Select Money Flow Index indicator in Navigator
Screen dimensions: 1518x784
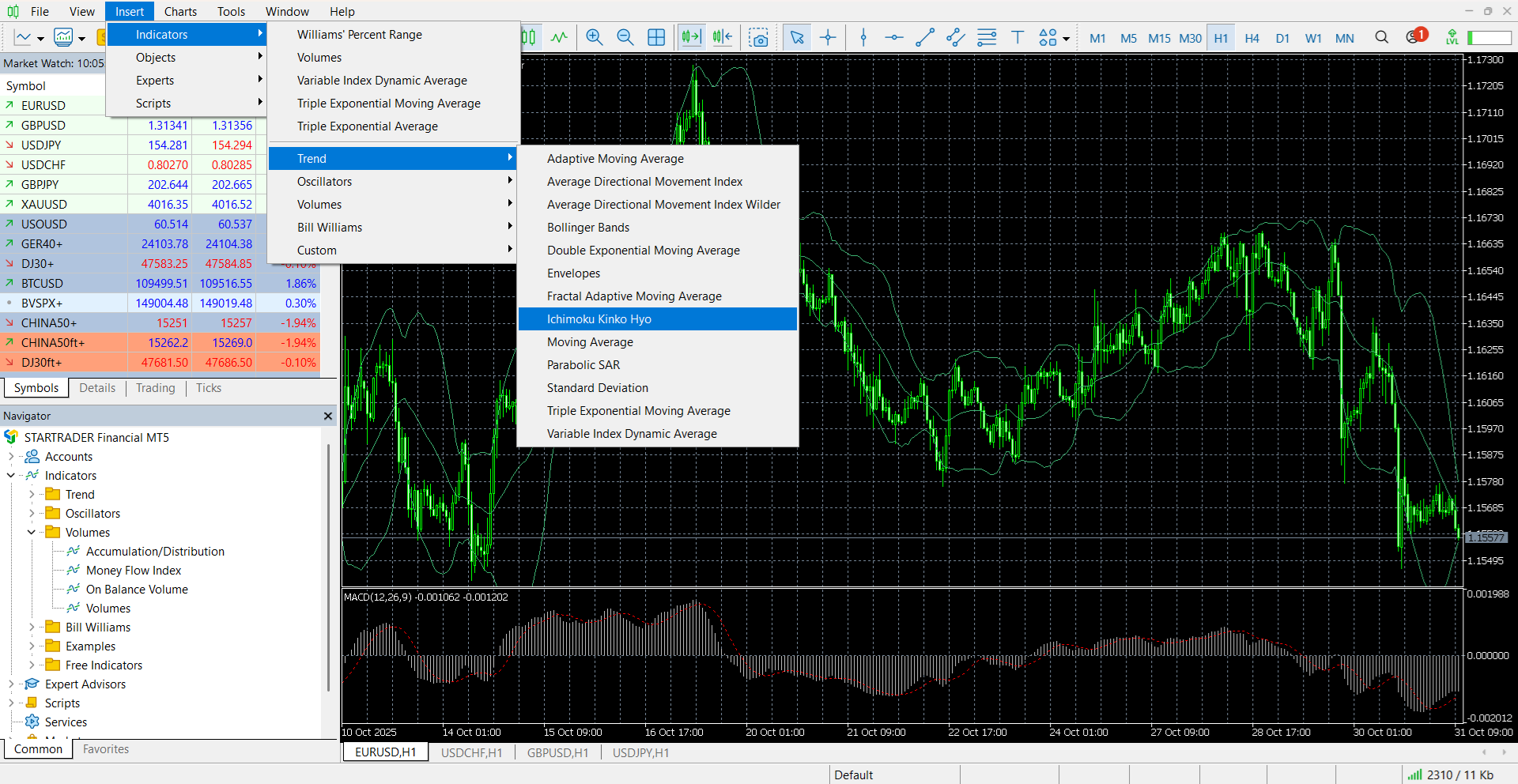[134, 571]
